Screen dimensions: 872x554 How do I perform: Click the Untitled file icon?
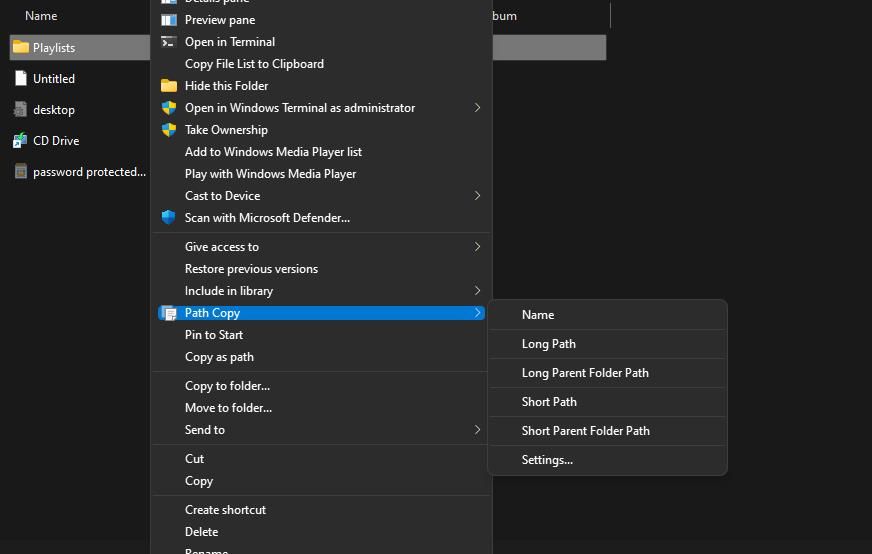tap(21, 78)
